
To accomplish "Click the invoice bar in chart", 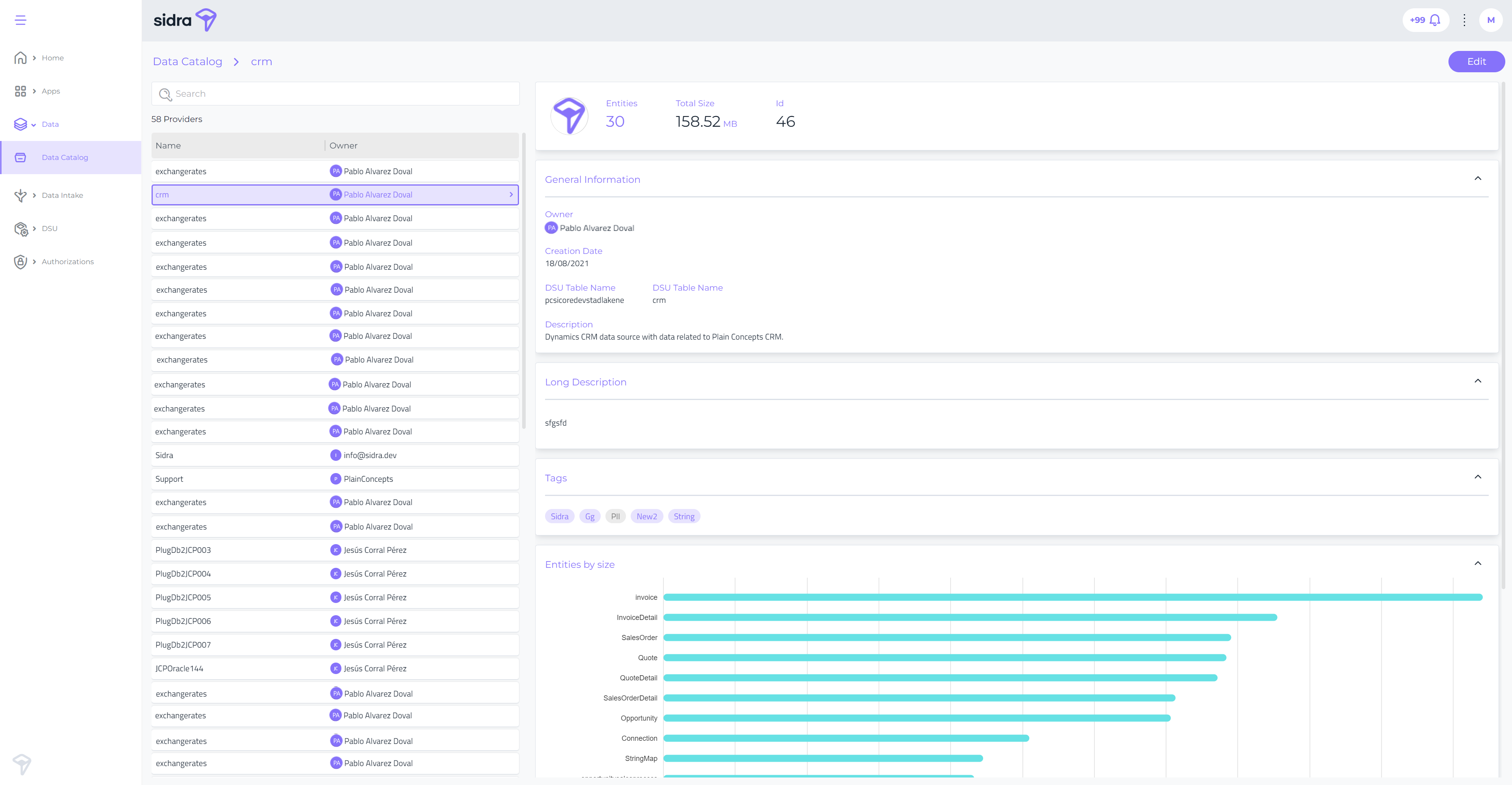I will 1072,597.
